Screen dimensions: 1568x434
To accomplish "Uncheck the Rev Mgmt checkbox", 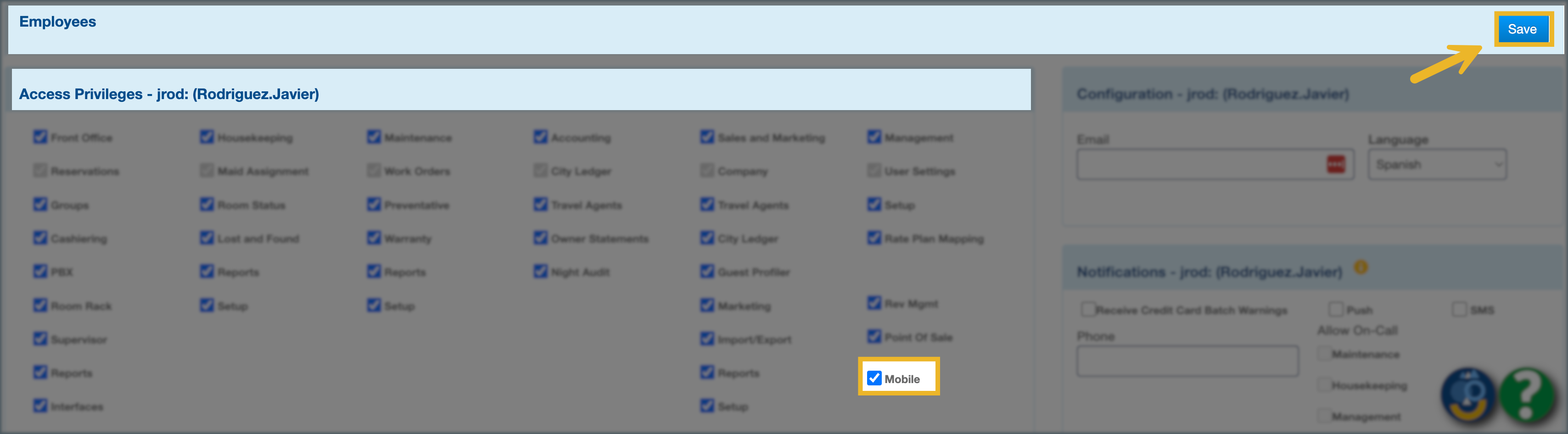I will point(874,303).
